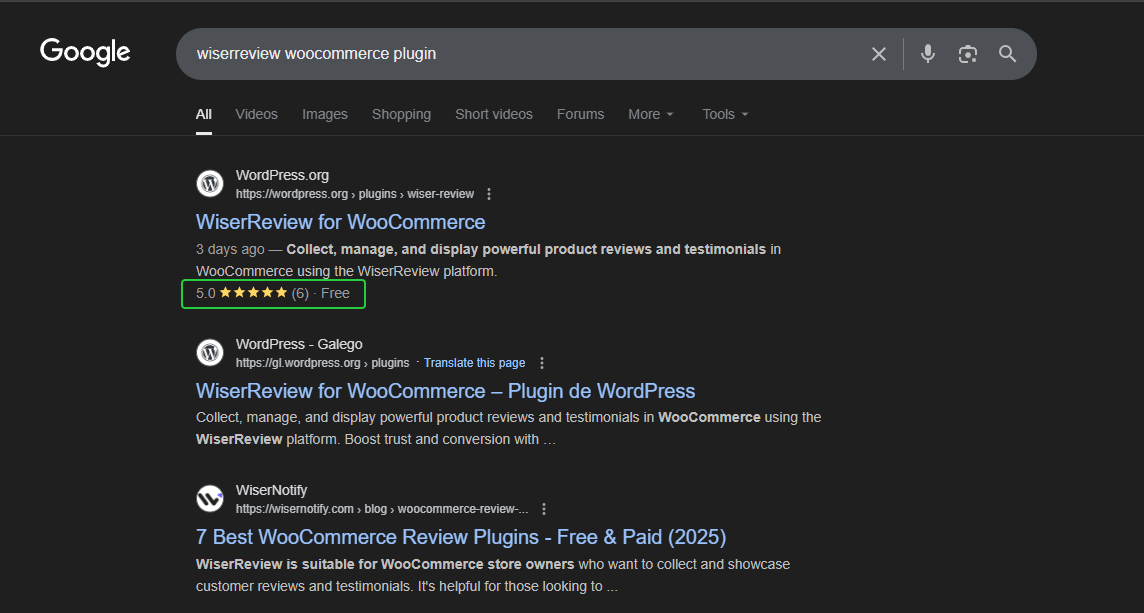This screenshot has width=1144, height=613.
Task: Click the WordPress.org favicon on first result
Action: point(210,184)
